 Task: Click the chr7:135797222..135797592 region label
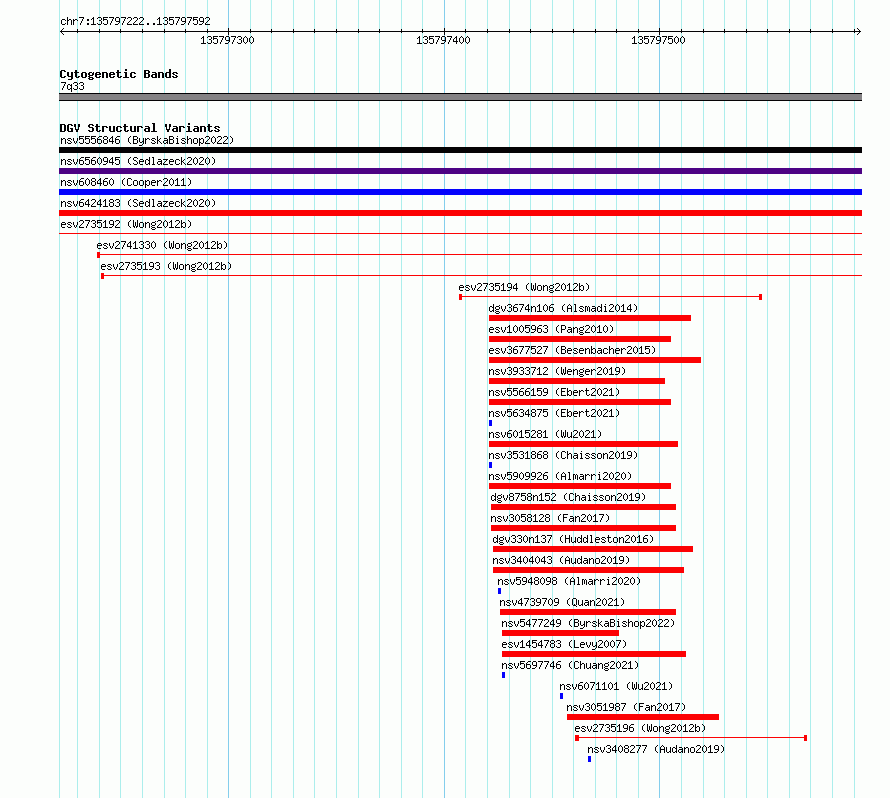135,21
